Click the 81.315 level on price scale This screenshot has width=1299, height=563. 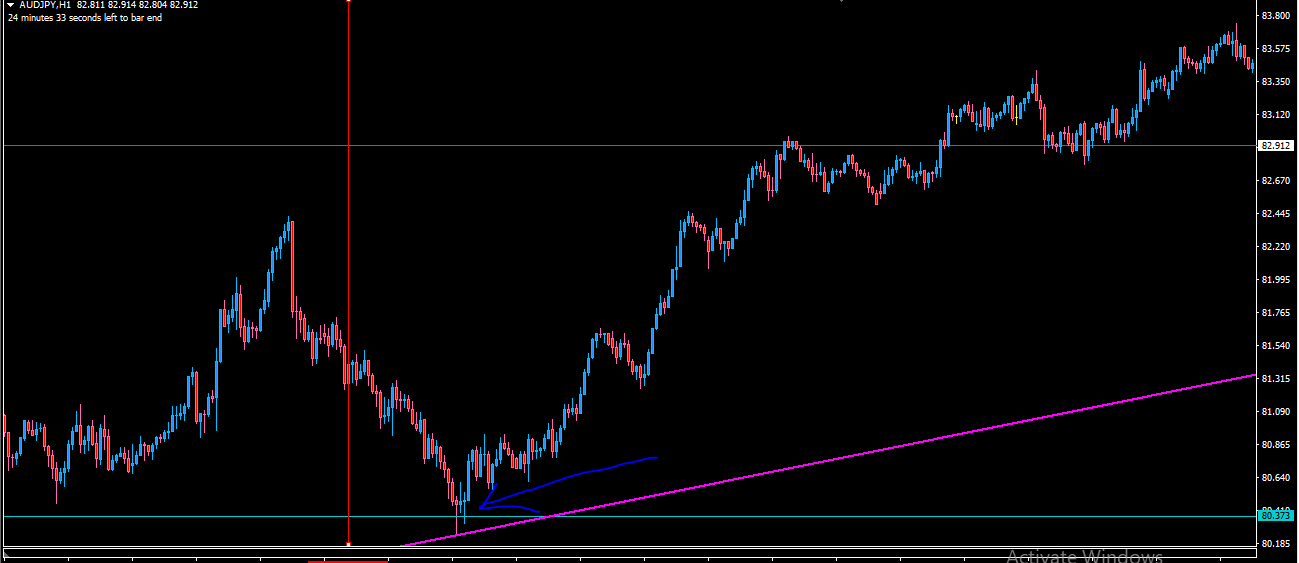[x=1275, y=379]
